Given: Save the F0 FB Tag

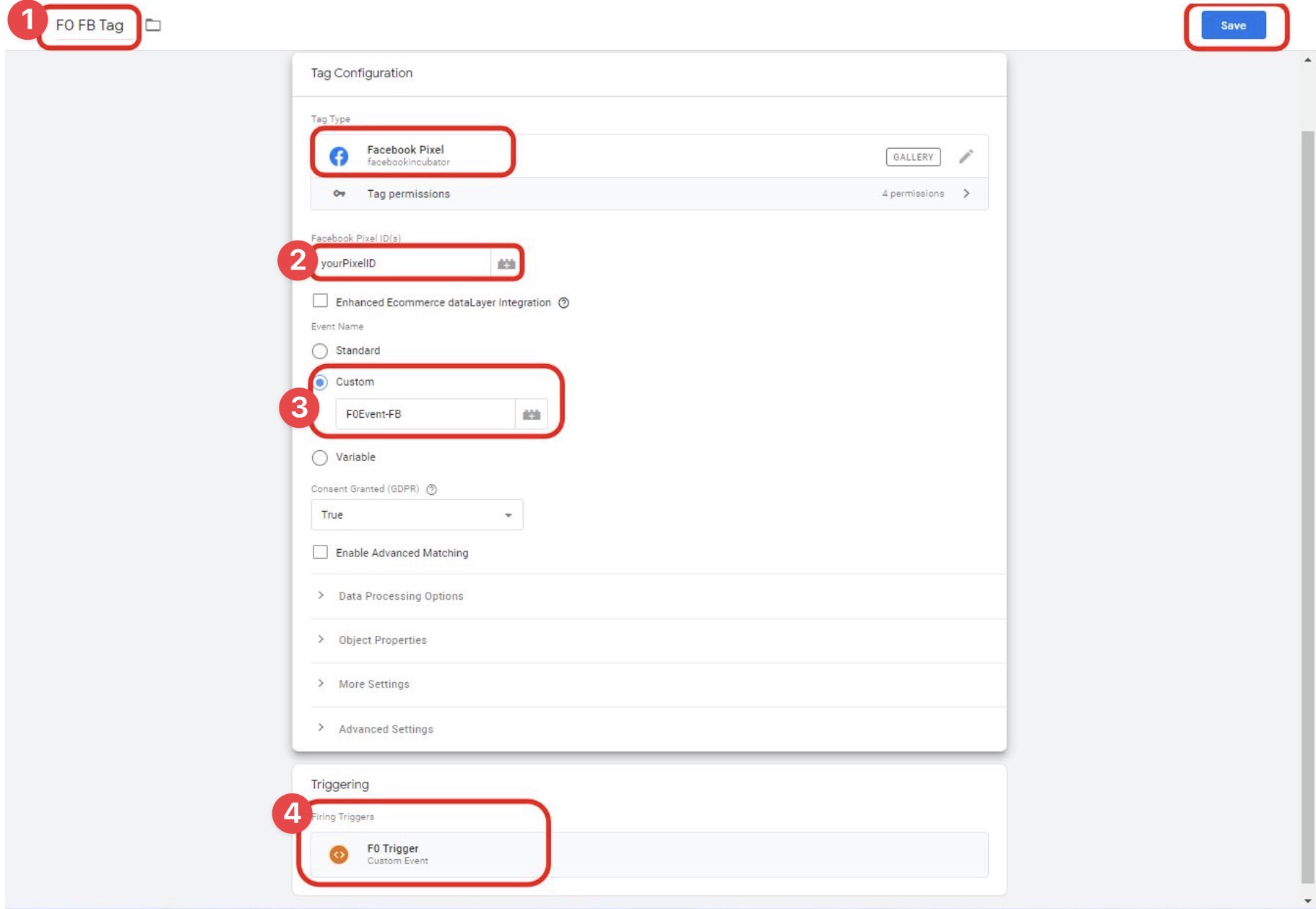Looking at the screenshot, I should (x=1233, y=25).
